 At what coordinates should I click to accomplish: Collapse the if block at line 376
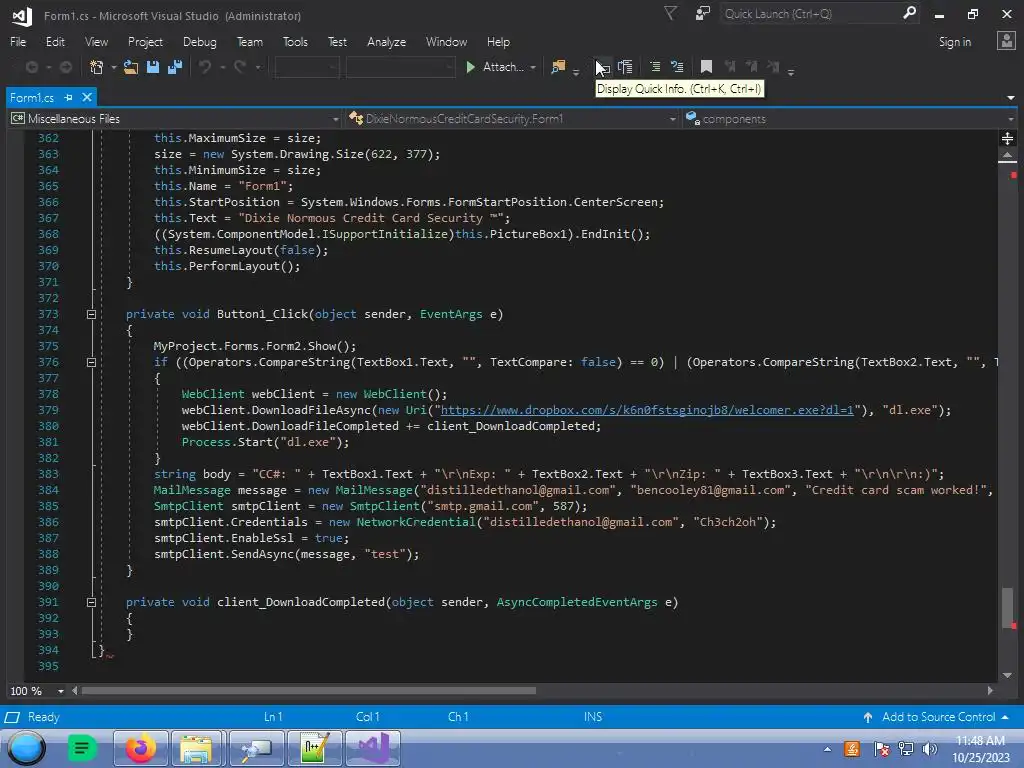(x=91, y=362)
